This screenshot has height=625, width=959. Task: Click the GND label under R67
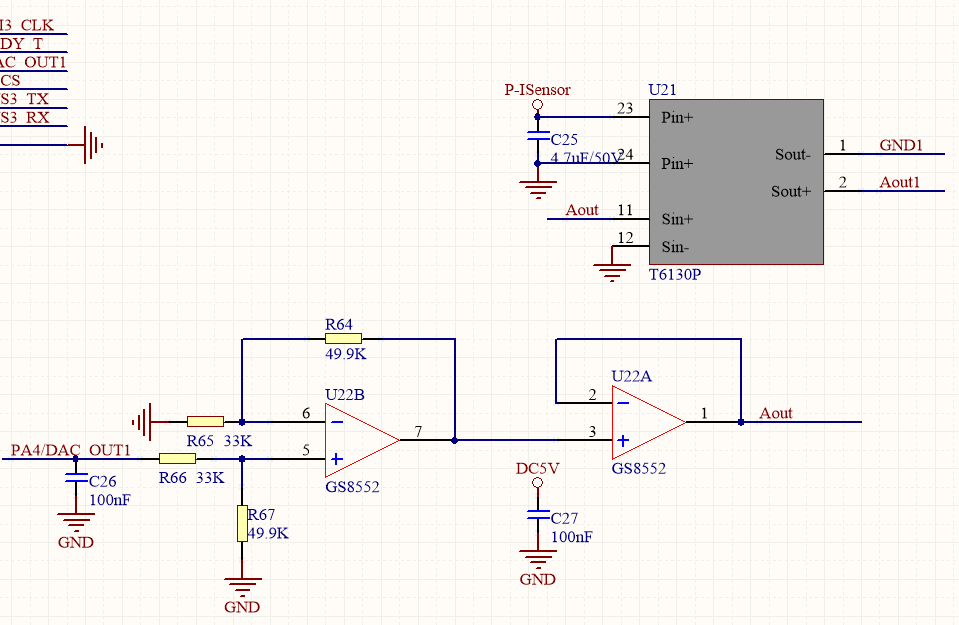point(242,607)
